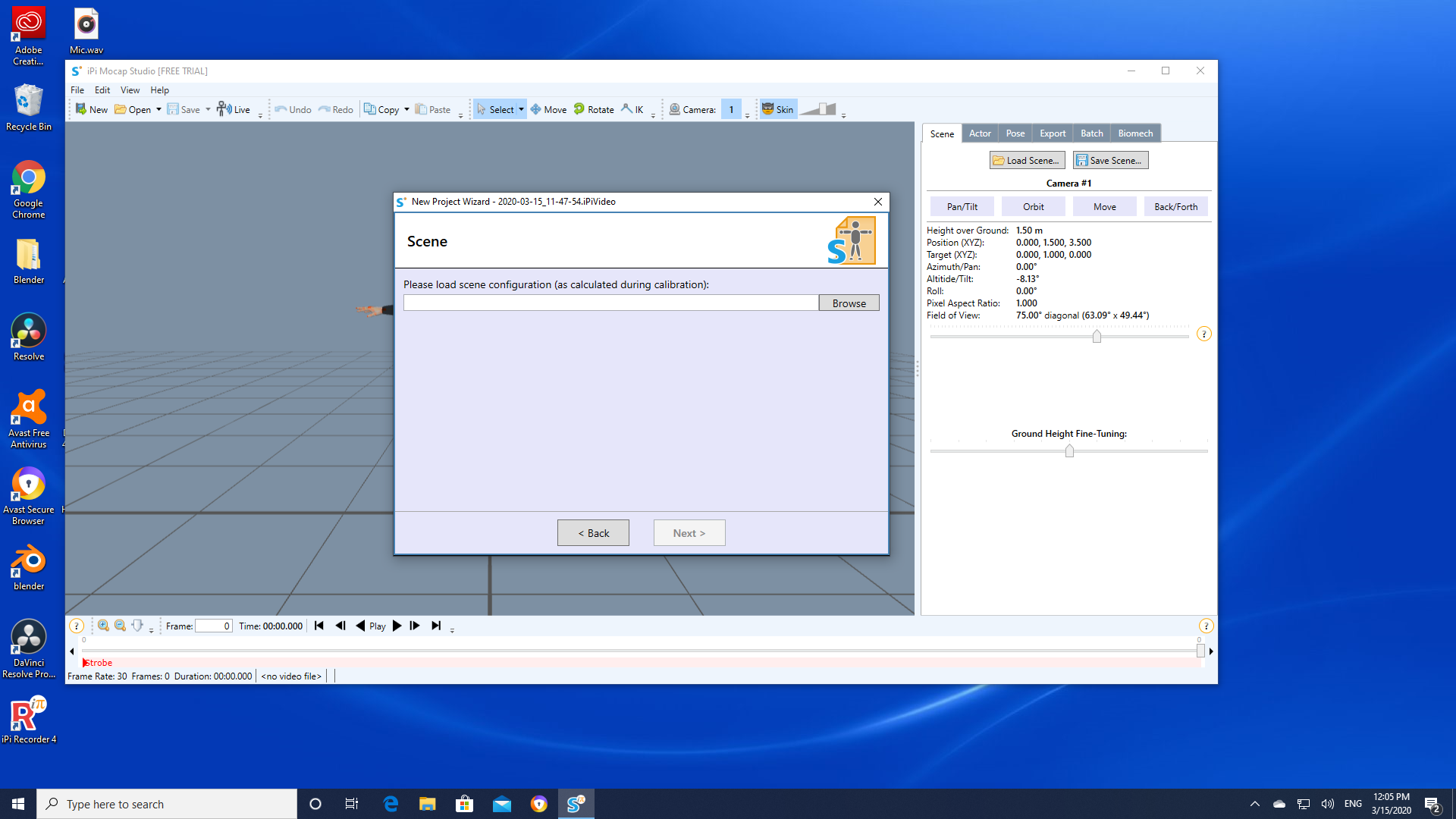This screenshot has width=1456, height=819.
Task: Click the scene configuration path field
Action: [610, 303]
